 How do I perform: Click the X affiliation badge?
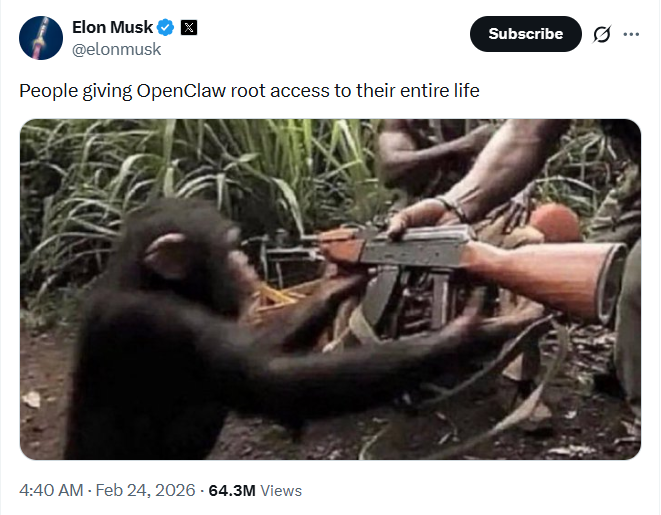pyautogui.click(x=189, y=28)
